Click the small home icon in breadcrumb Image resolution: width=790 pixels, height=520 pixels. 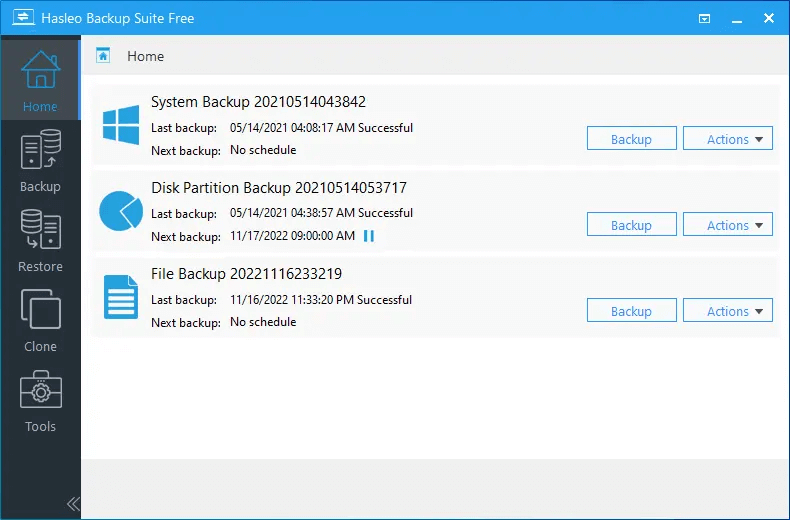tap(103, 56)
